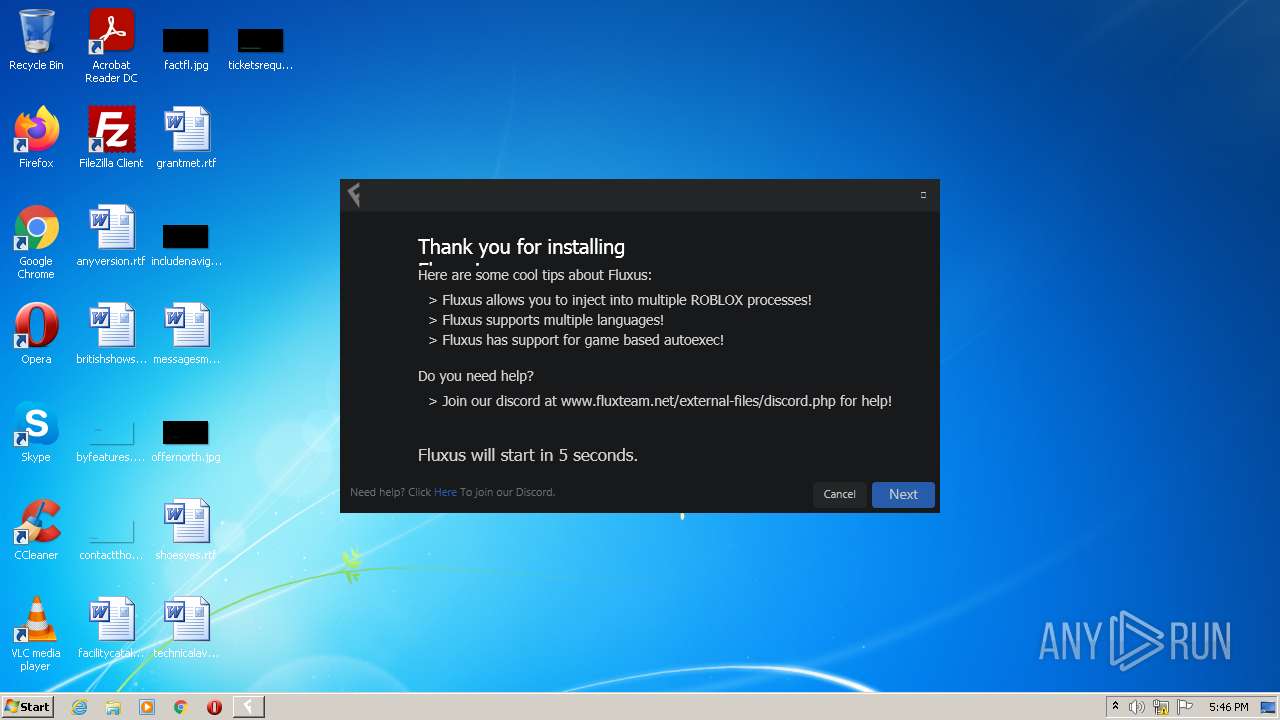Select byfeatures... desktop file
Viewport: 1280px width, 720px height.
pyautogui.click(x=111, y=440)
